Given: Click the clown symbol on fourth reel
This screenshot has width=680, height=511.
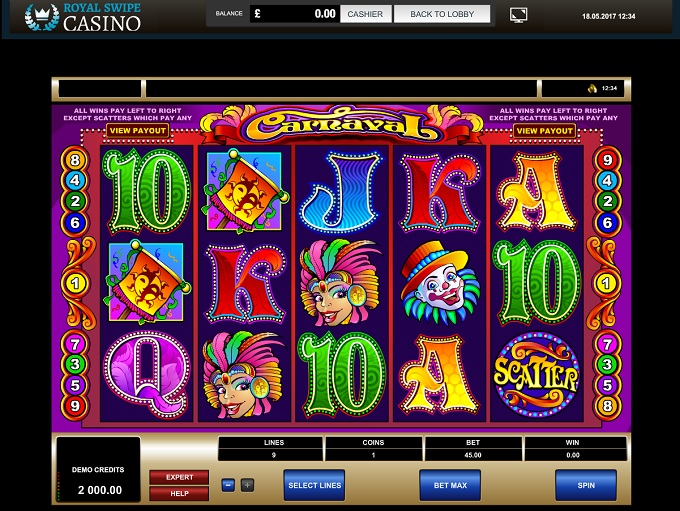Looking at the screenshot, I should (439, 282).
